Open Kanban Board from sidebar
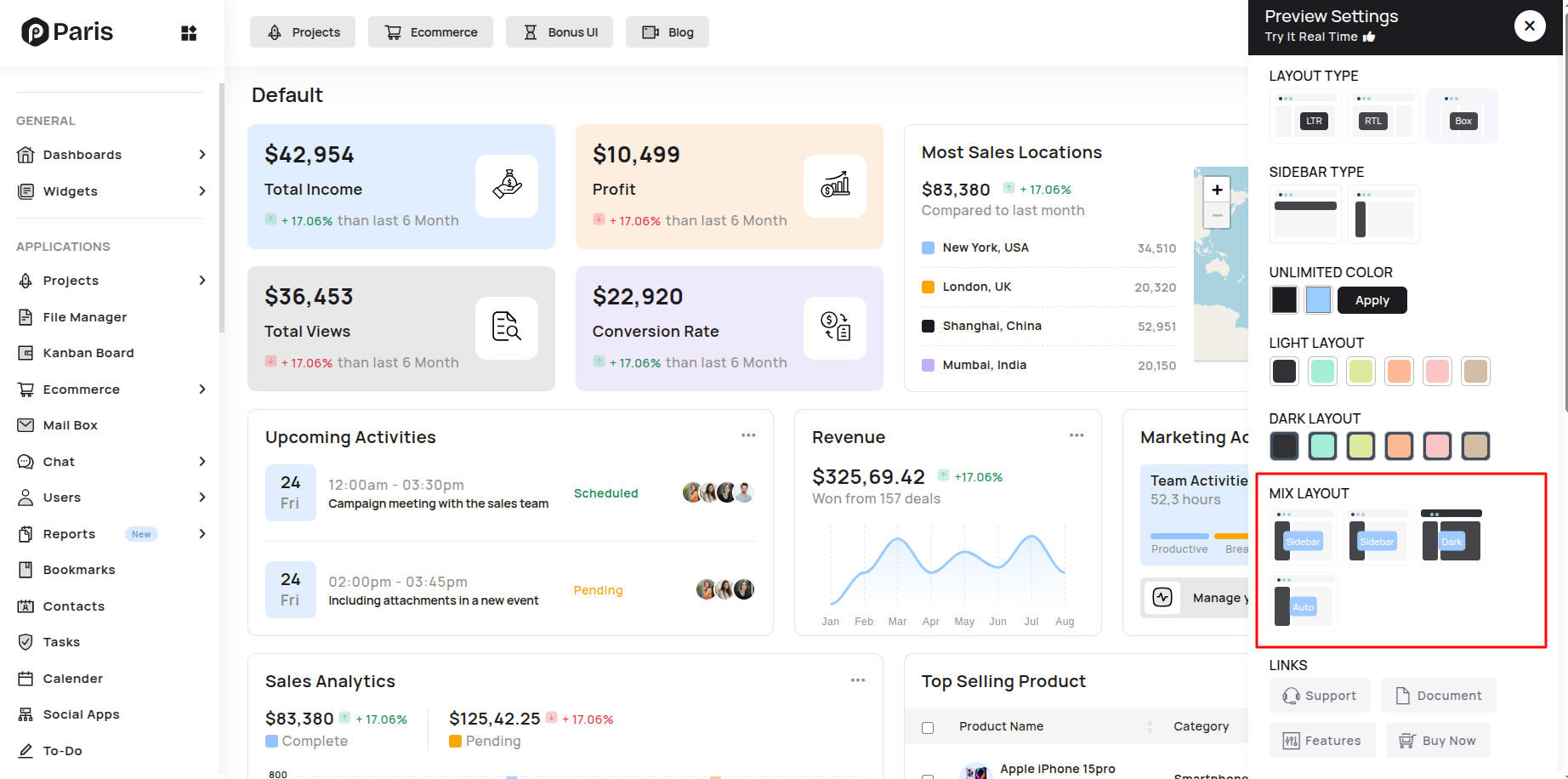 (88, 353)
